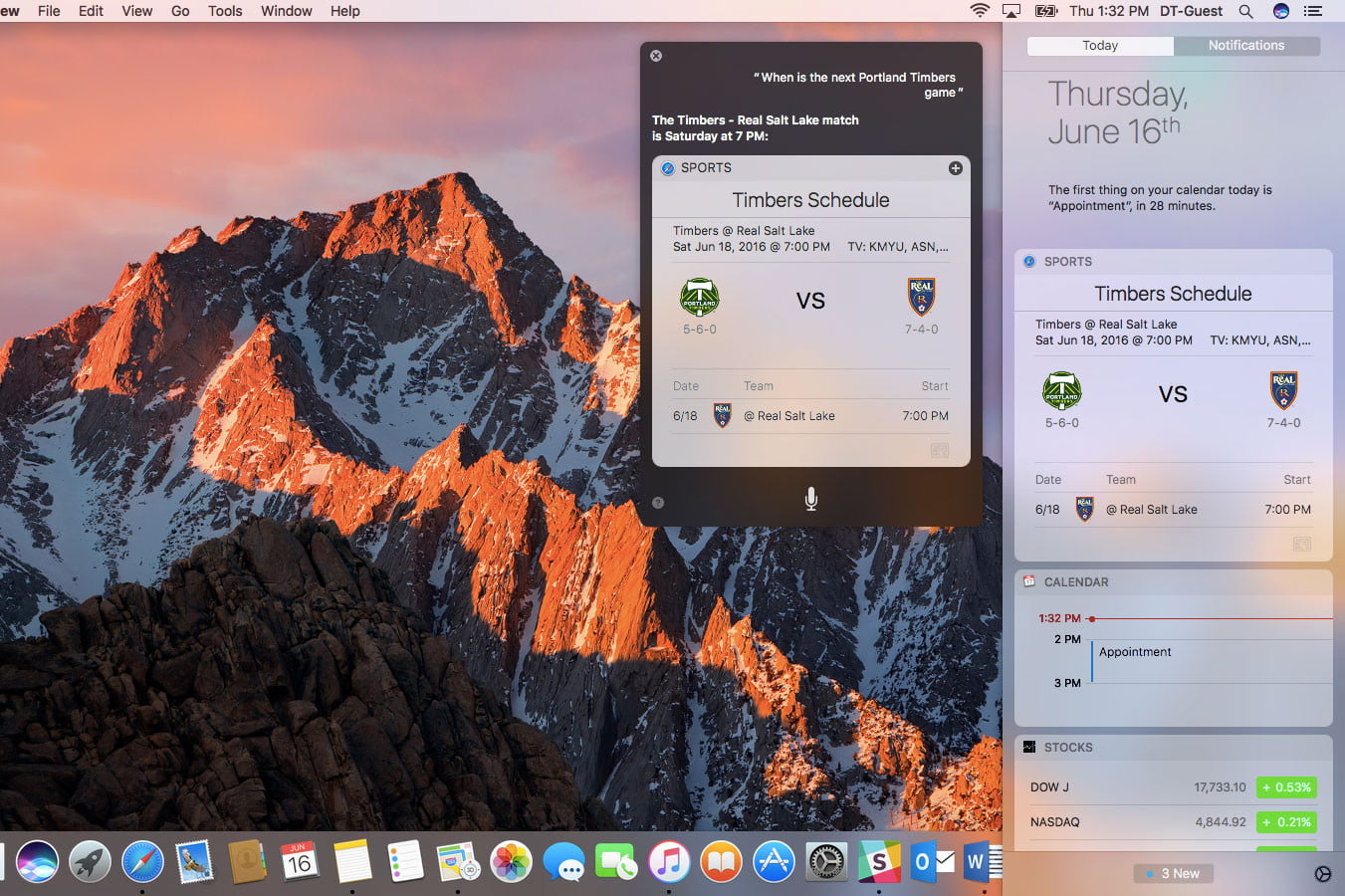This screenshot has height=896, width=1345.
Task: Open Spotlight search magnifier in menu bar
Action: pos(1245,11)
